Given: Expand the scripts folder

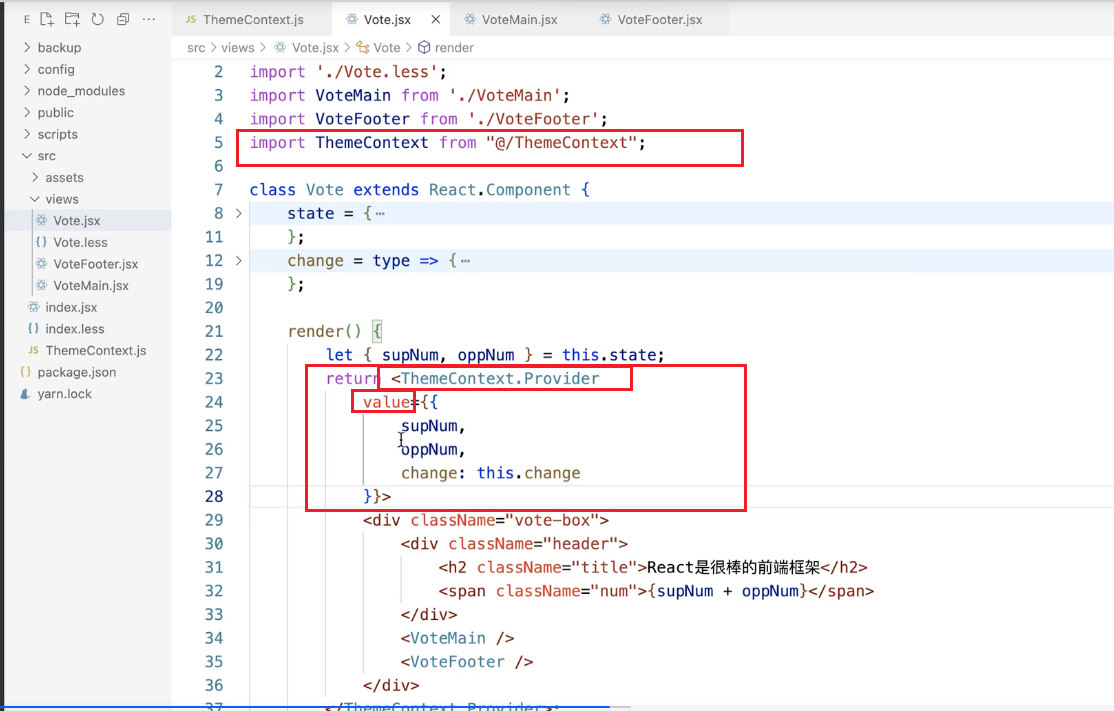Looking at the screenshot, I should [27, 134].
